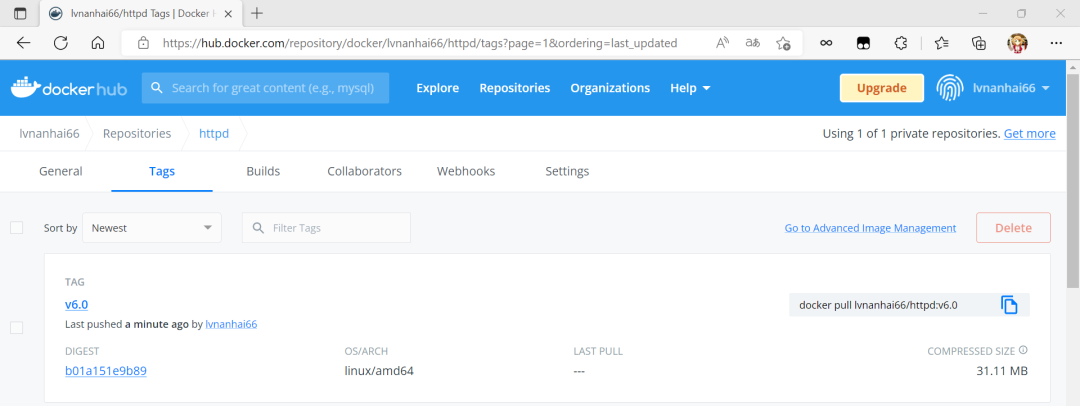
Task: Expand the Help menu
Action: [x=690, y=88]
